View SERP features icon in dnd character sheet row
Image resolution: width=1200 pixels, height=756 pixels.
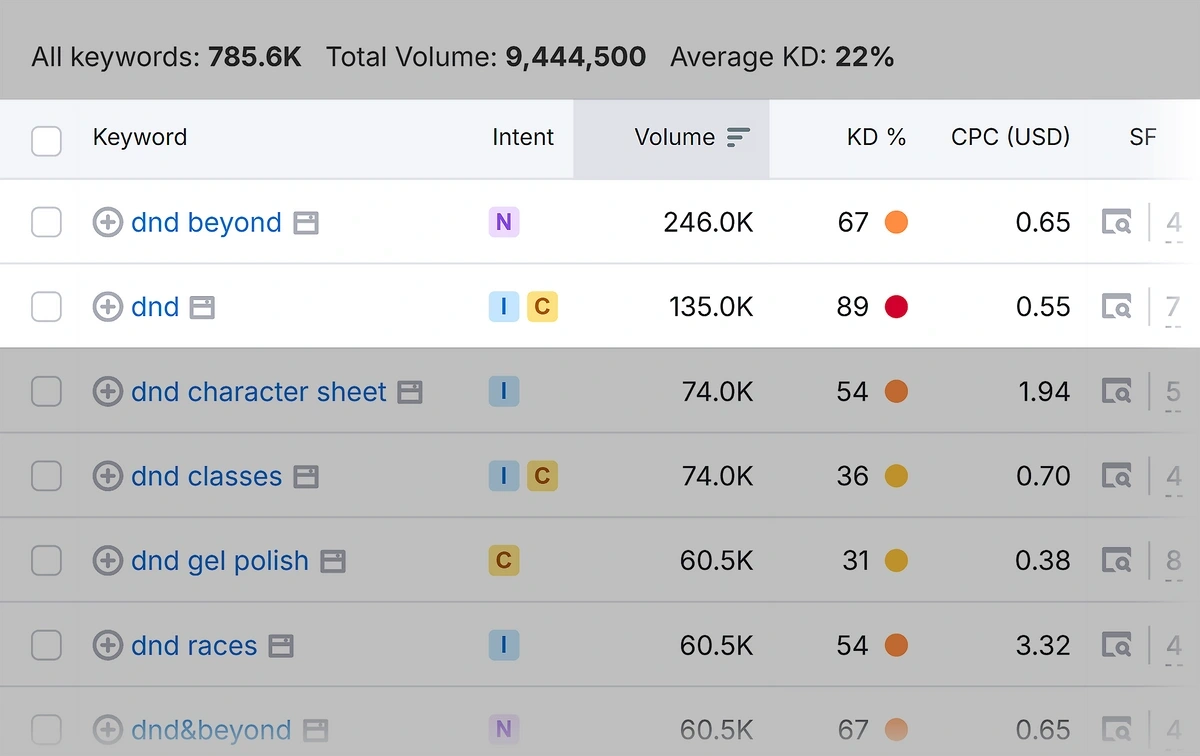pyautogui.click(x=1117, y=392)
